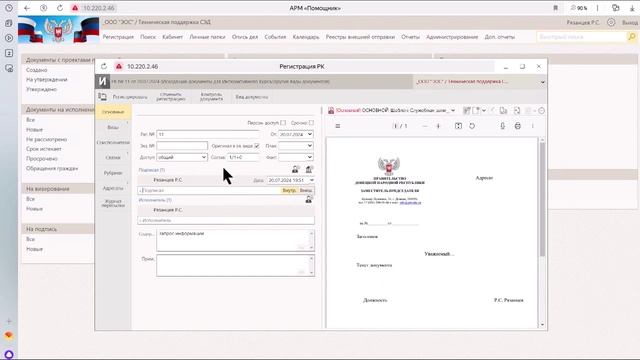Open the От date dropdown
Image resolution: width=640 pixels, height=360 pixels.
pos(310,134)
